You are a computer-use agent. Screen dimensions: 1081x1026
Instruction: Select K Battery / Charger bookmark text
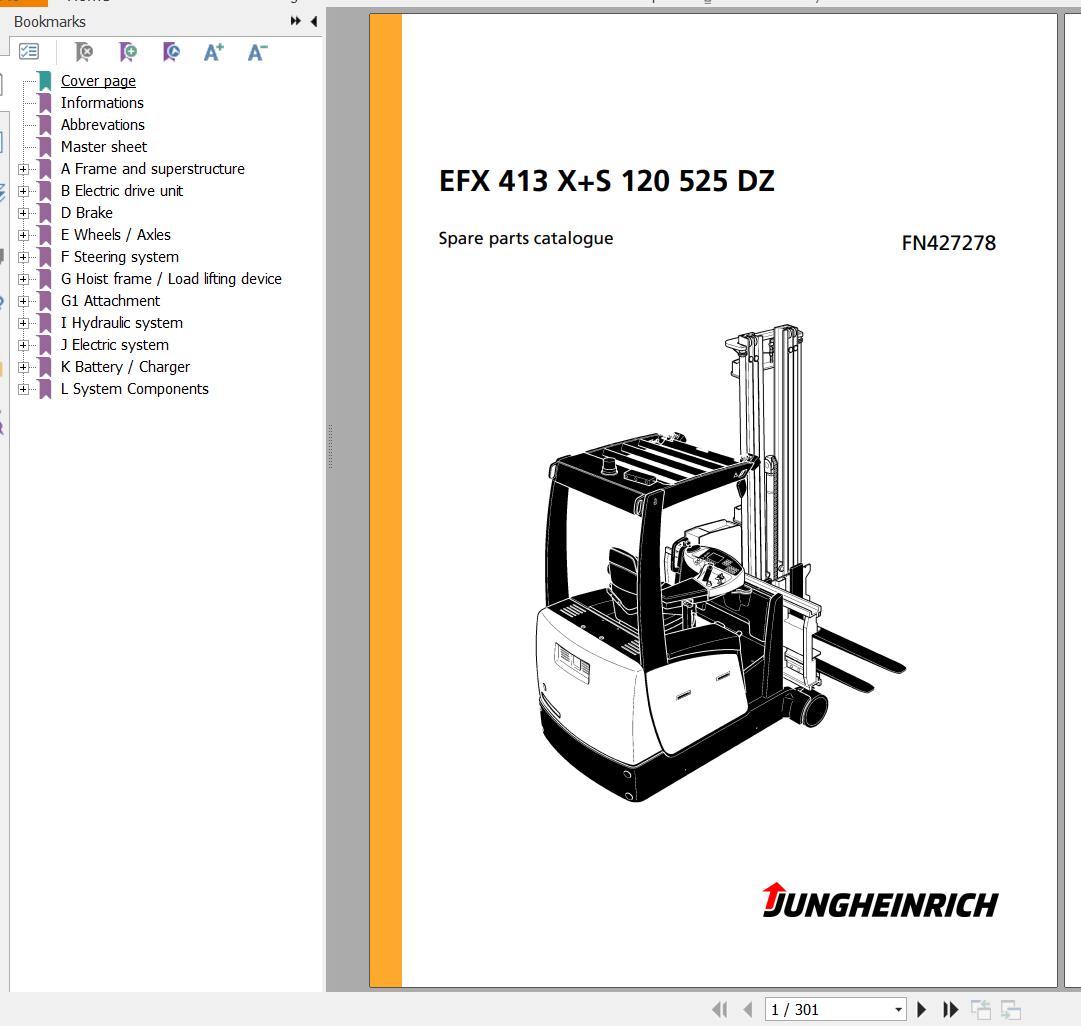click(x=125, y=368)
